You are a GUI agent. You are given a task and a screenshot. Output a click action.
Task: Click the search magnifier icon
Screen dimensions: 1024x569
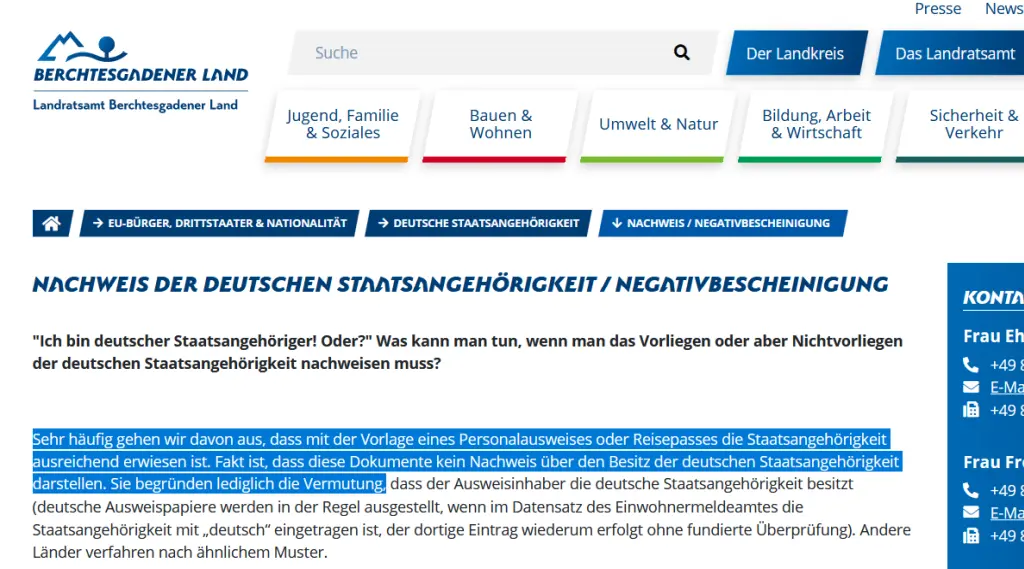tap(681, 52)
